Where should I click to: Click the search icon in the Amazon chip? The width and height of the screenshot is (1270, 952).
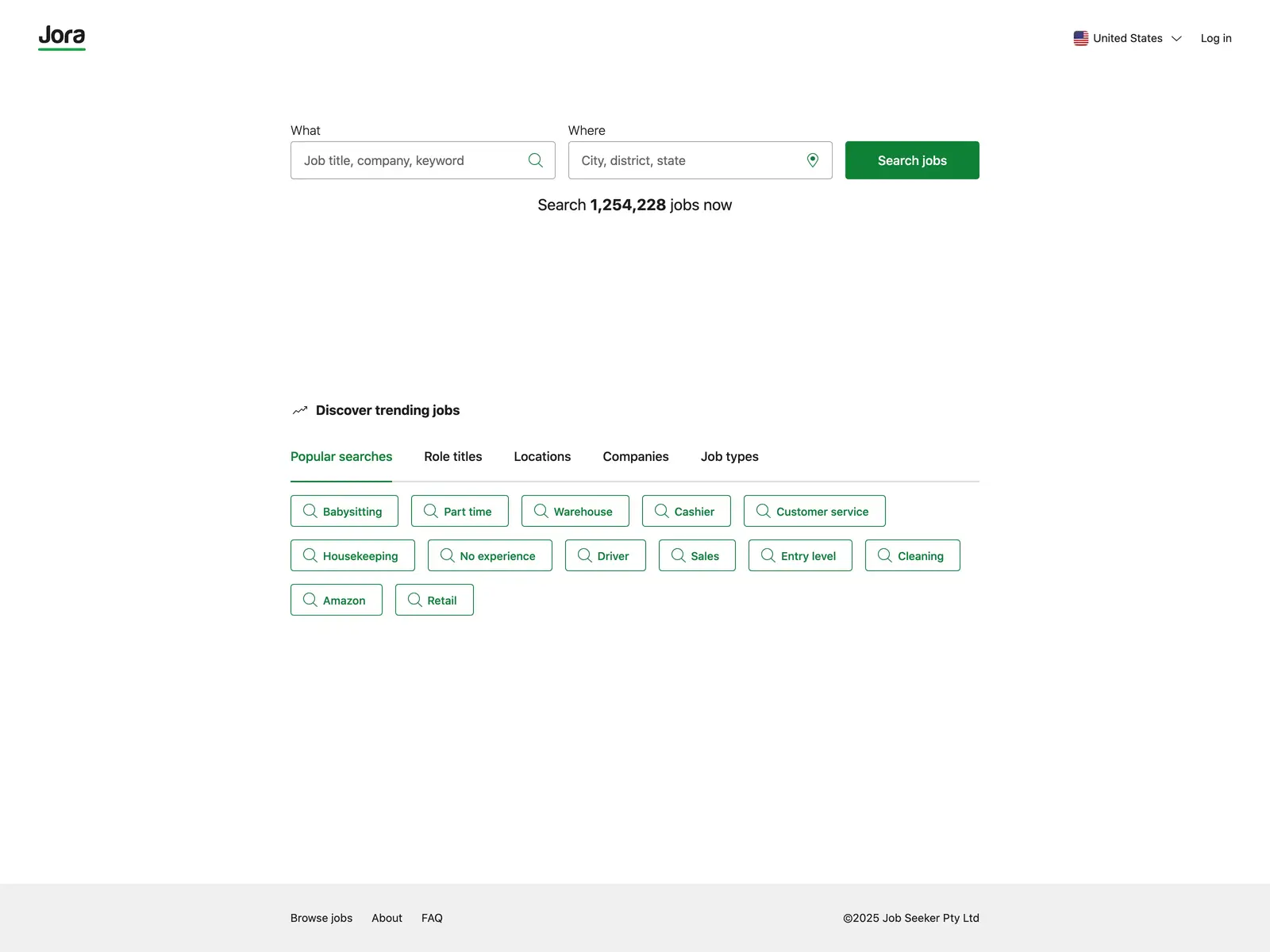coord(310,600)
